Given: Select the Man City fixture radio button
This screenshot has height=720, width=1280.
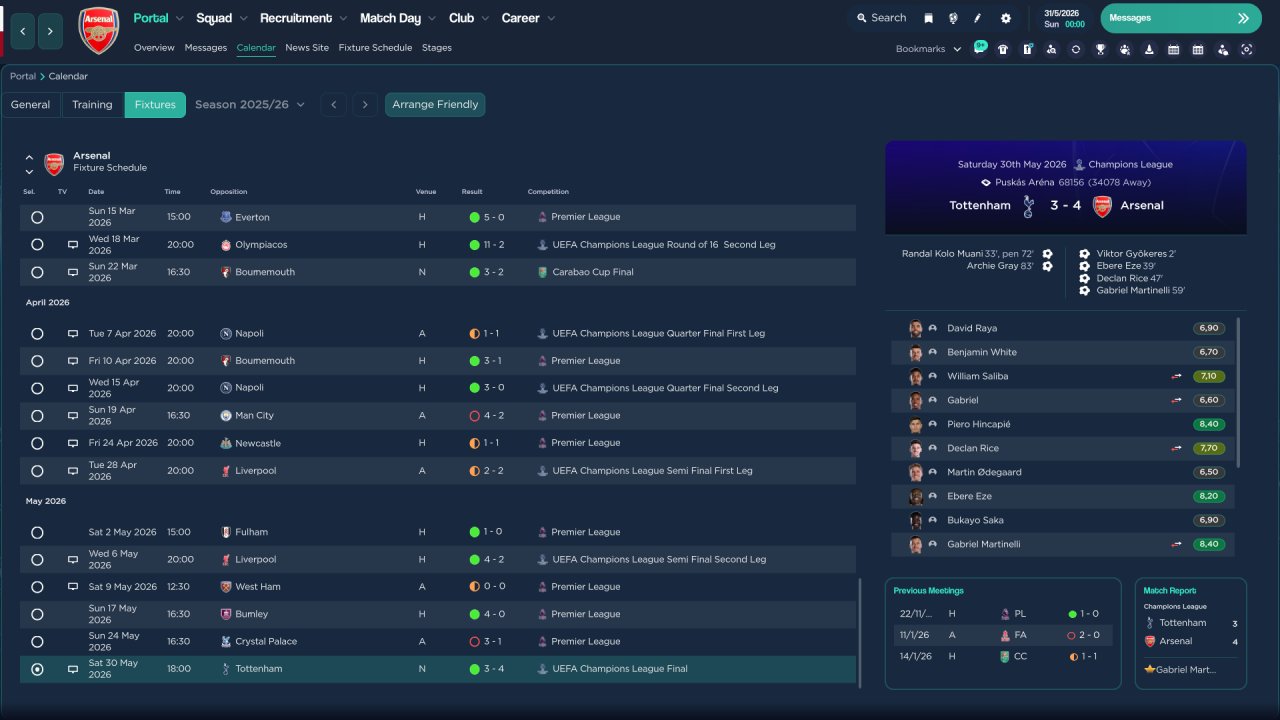Looking at the screenshot, I should coord(37,416).
